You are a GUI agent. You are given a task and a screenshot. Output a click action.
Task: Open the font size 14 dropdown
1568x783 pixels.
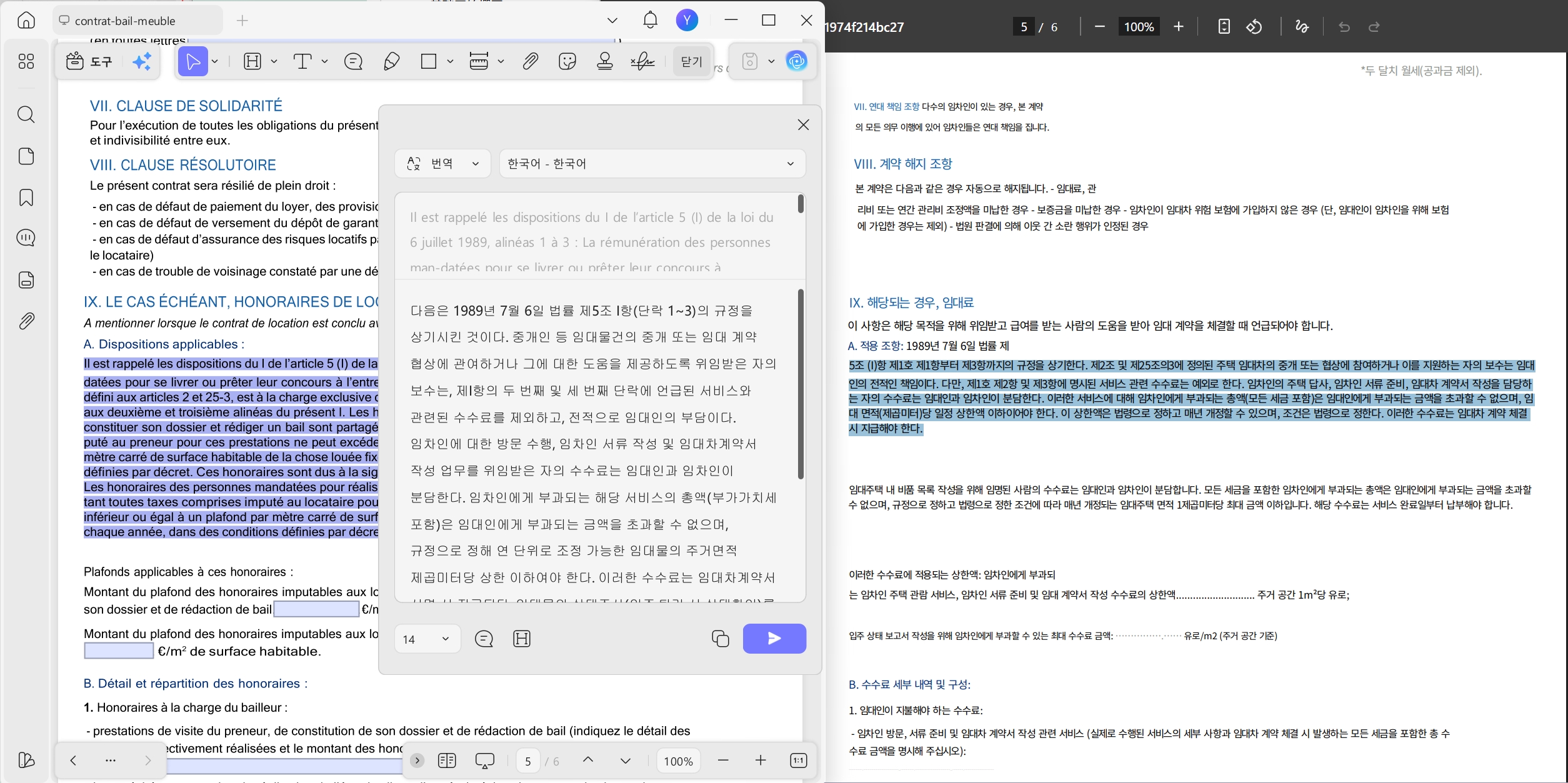[427, 639]
